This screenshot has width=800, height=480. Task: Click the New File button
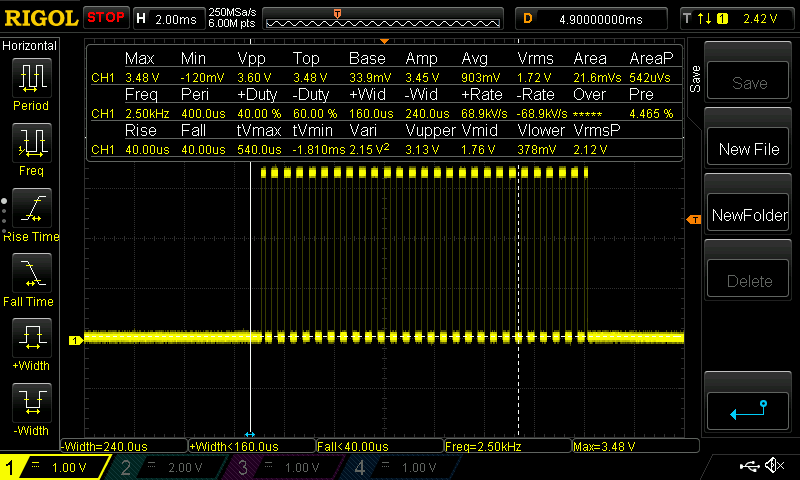pyautogui.click(x=748, y=148)
